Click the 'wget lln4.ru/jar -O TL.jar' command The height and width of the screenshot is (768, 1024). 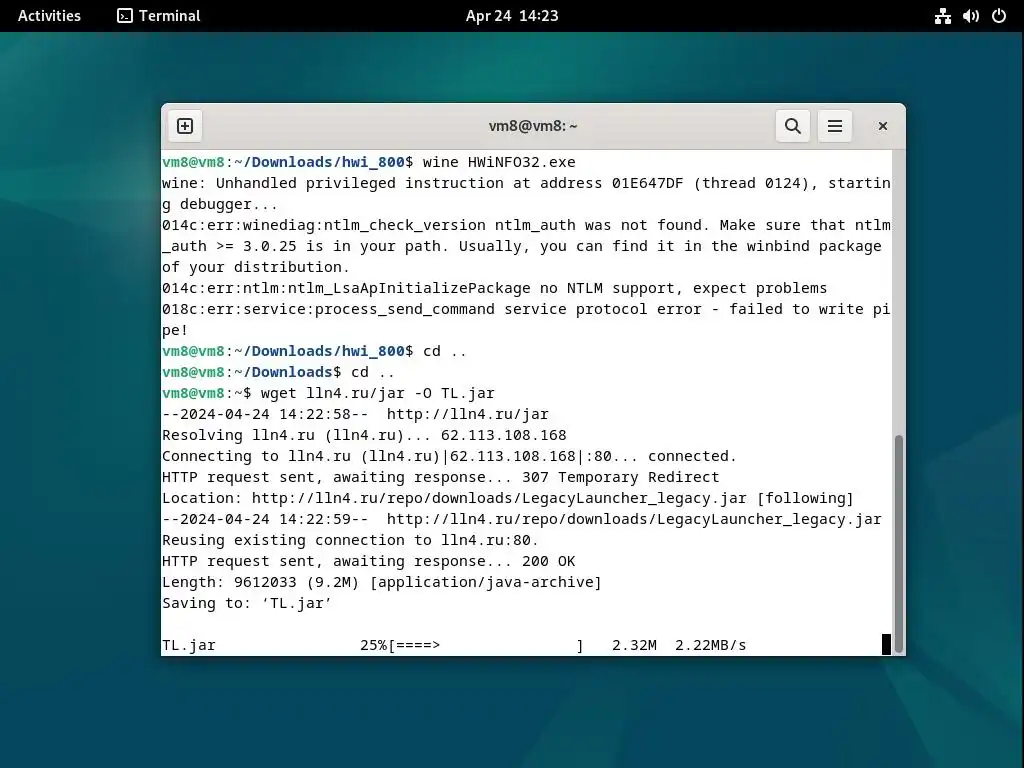click(377, 393)
